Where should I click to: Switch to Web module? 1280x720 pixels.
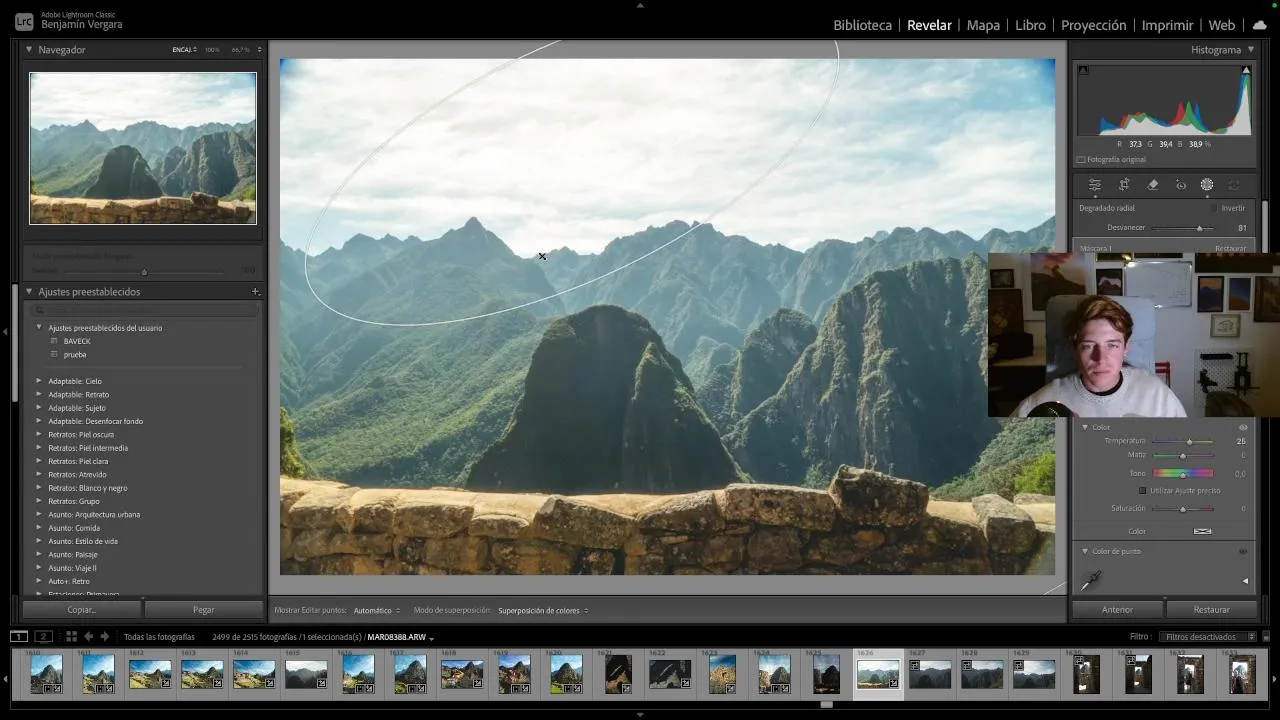point(1221,25)
